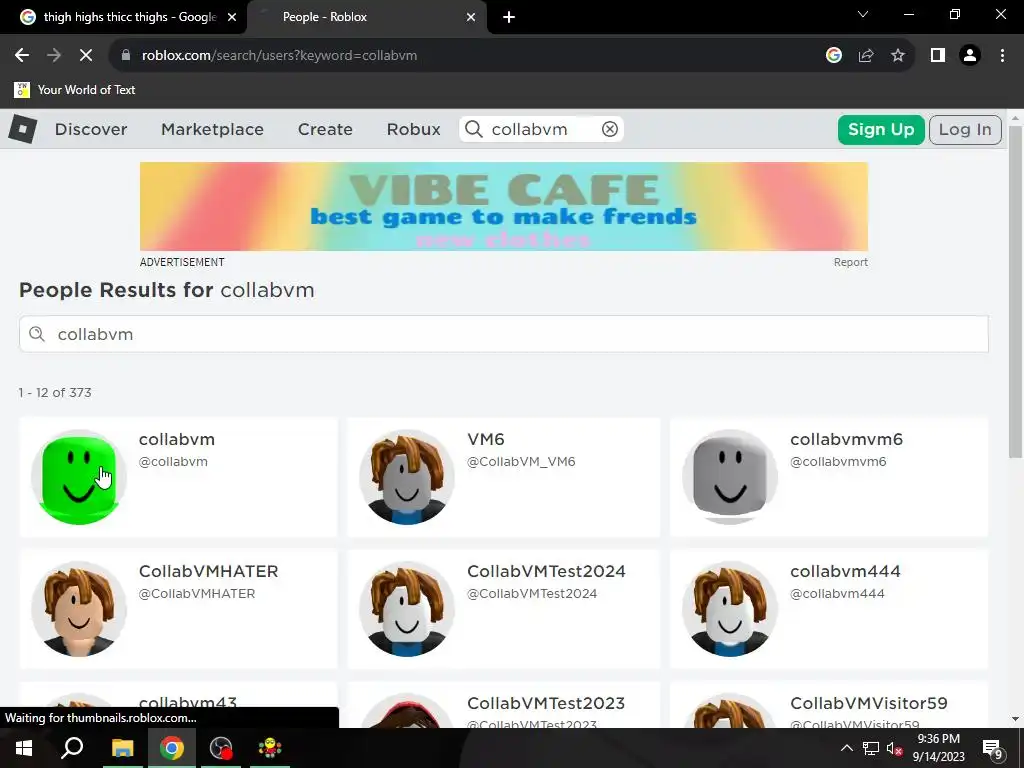Click the CollabVMTest2024 display name

(546, 571)
